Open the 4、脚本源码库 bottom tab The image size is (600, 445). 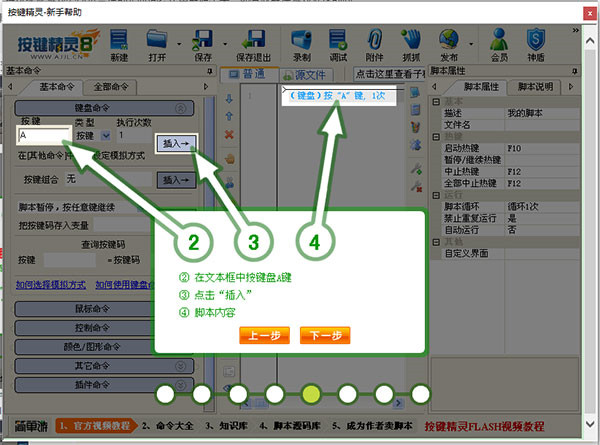(x=290, y=426)
